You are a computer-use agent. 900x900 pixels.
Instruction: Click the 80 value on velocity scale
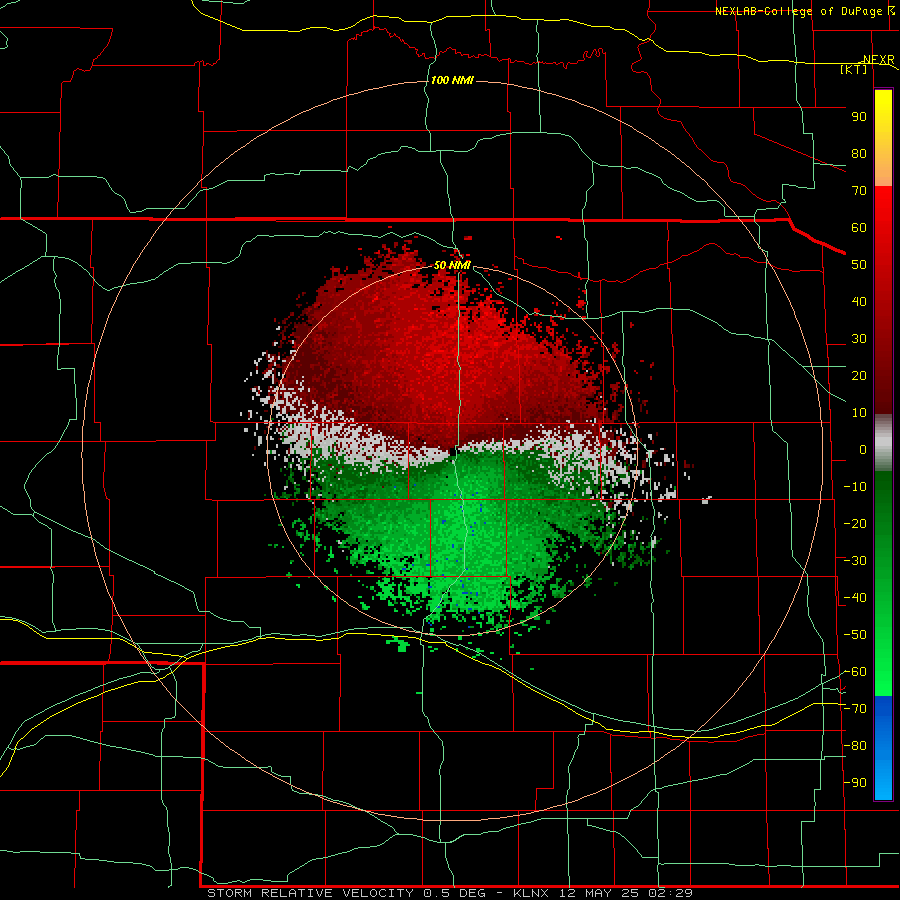tap(859, 154)
